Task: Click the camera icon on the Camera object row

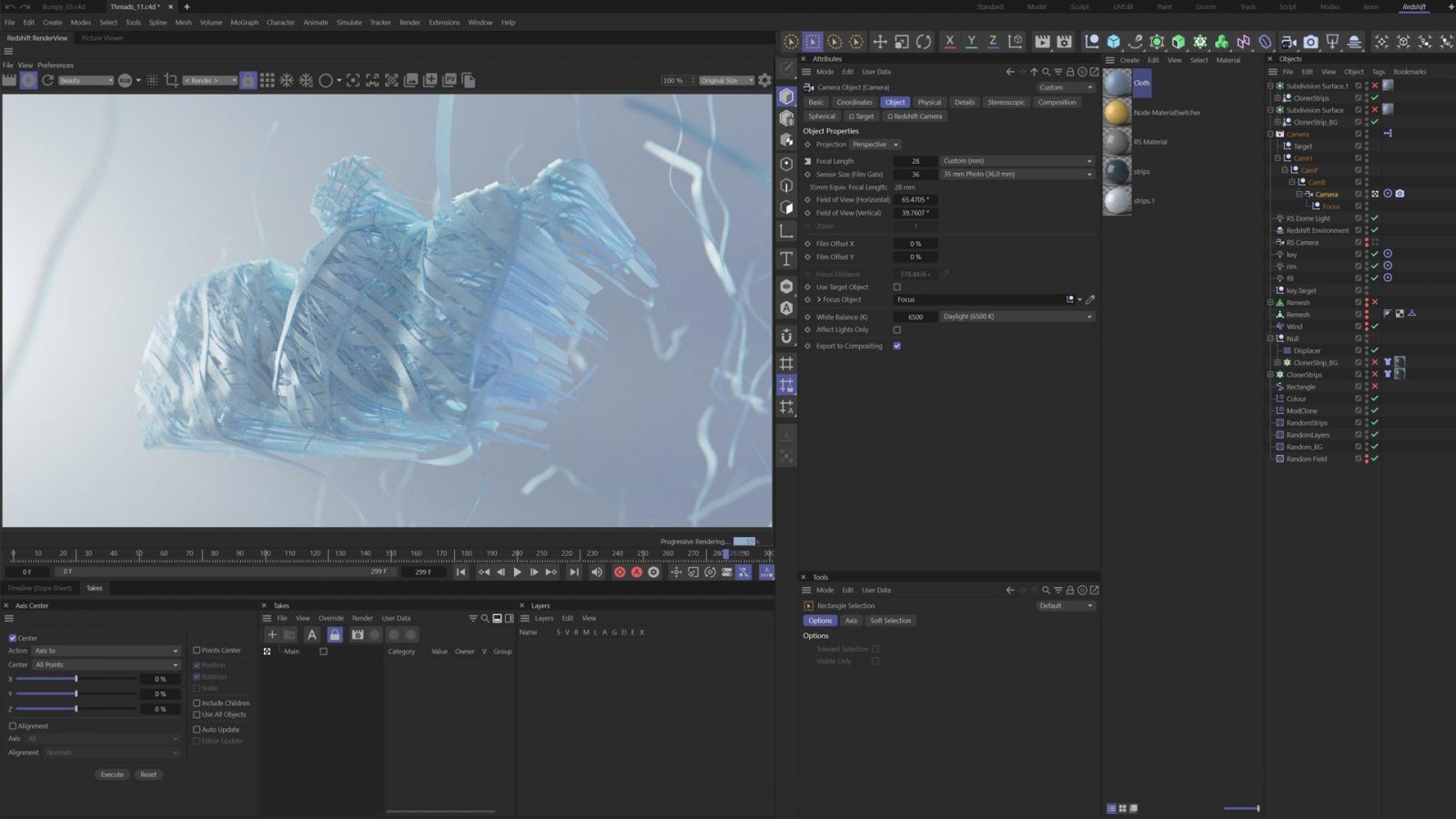Action: (1400, 194)
